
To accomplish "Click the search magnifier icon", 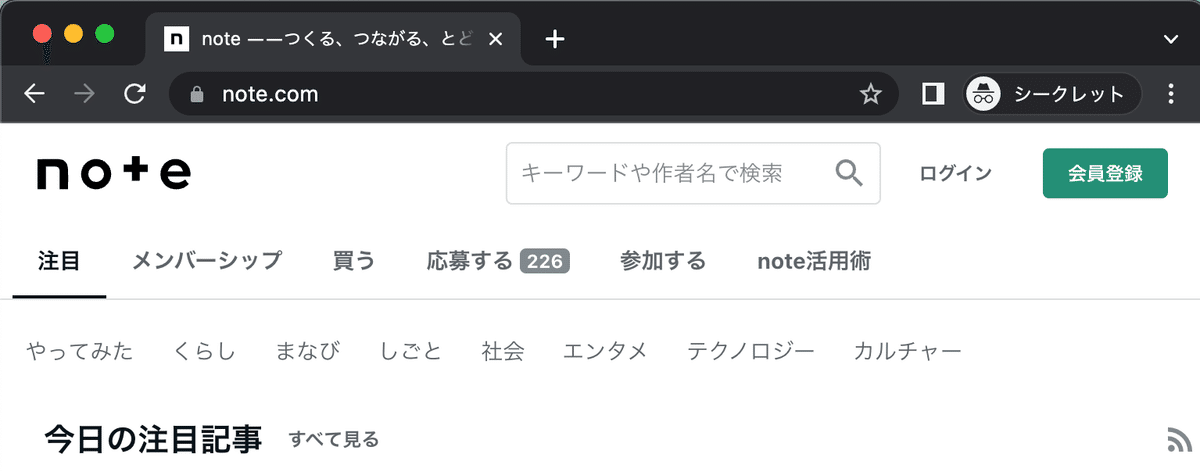I will pos(849,173).
